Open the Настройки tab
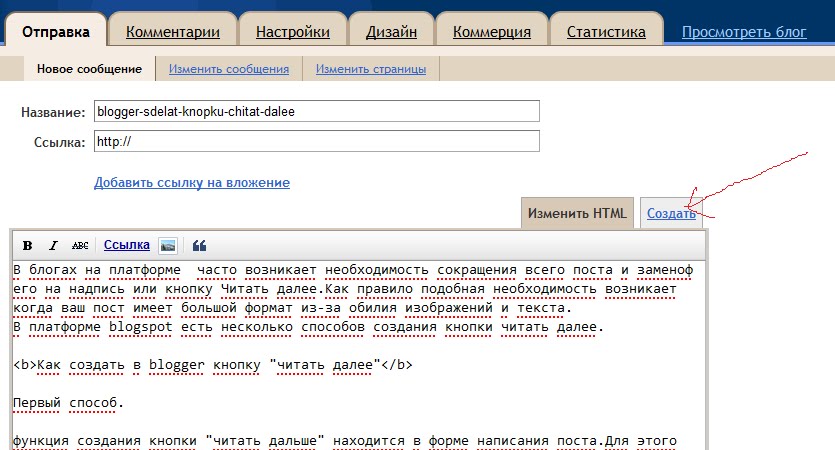The width and height of the screenshot is (835, 450). [293, 32]
